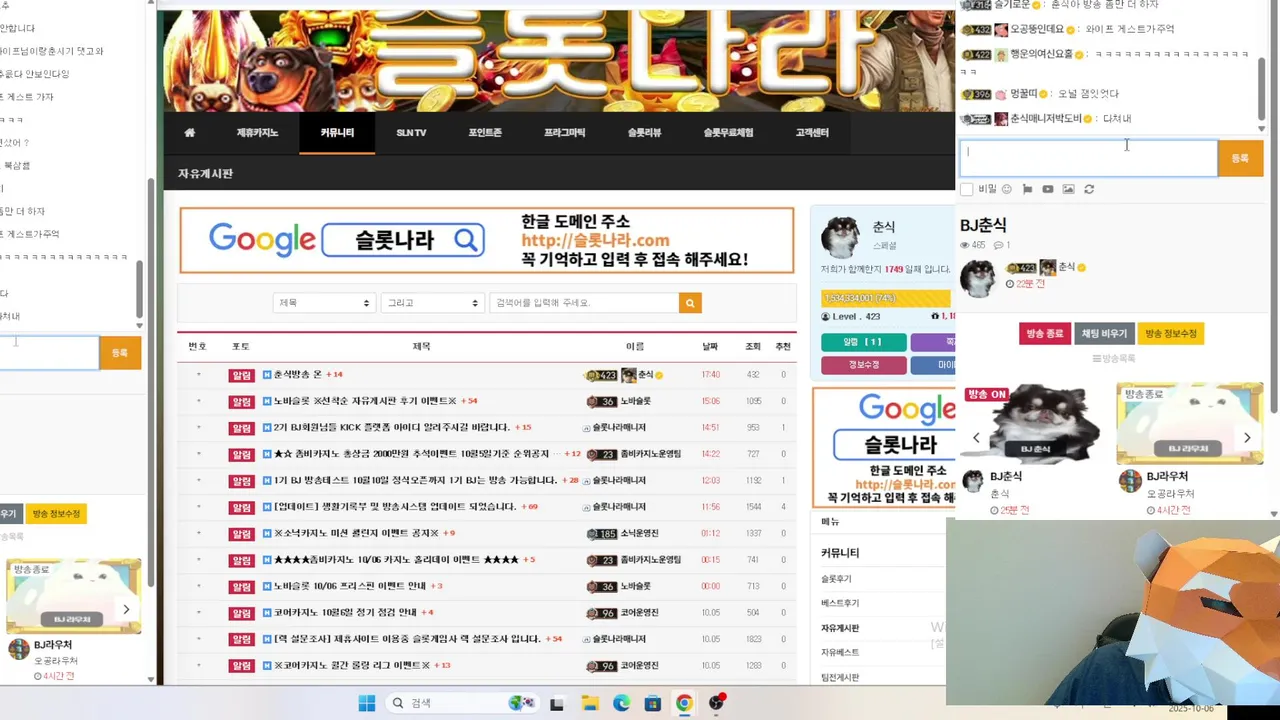Viewport: 1280px width, 720px height.
Task: Click the video icon in chat toolbar
Action: click(1047, 189)
